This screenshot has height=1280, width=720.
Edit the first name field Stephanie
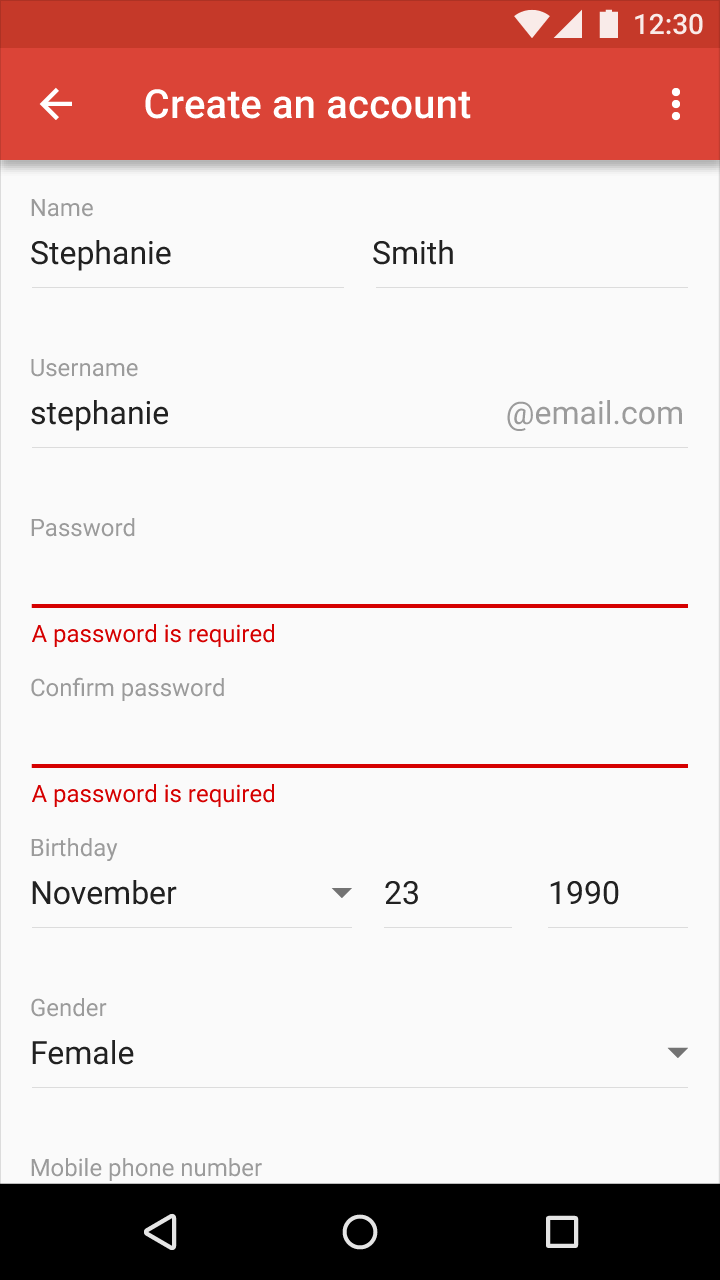188,254
